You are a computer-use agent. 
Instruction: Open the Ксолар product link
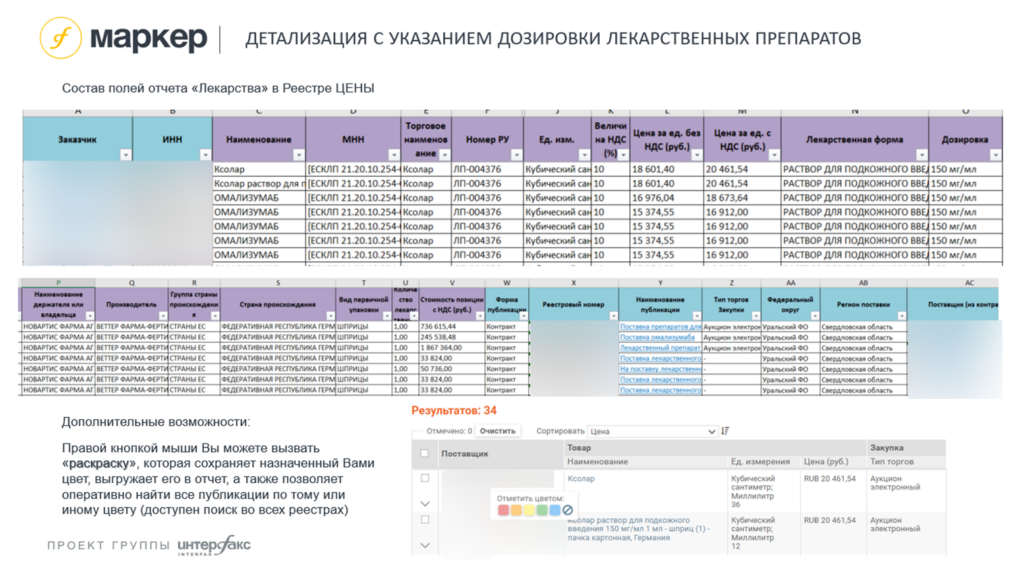coord(581,479)
